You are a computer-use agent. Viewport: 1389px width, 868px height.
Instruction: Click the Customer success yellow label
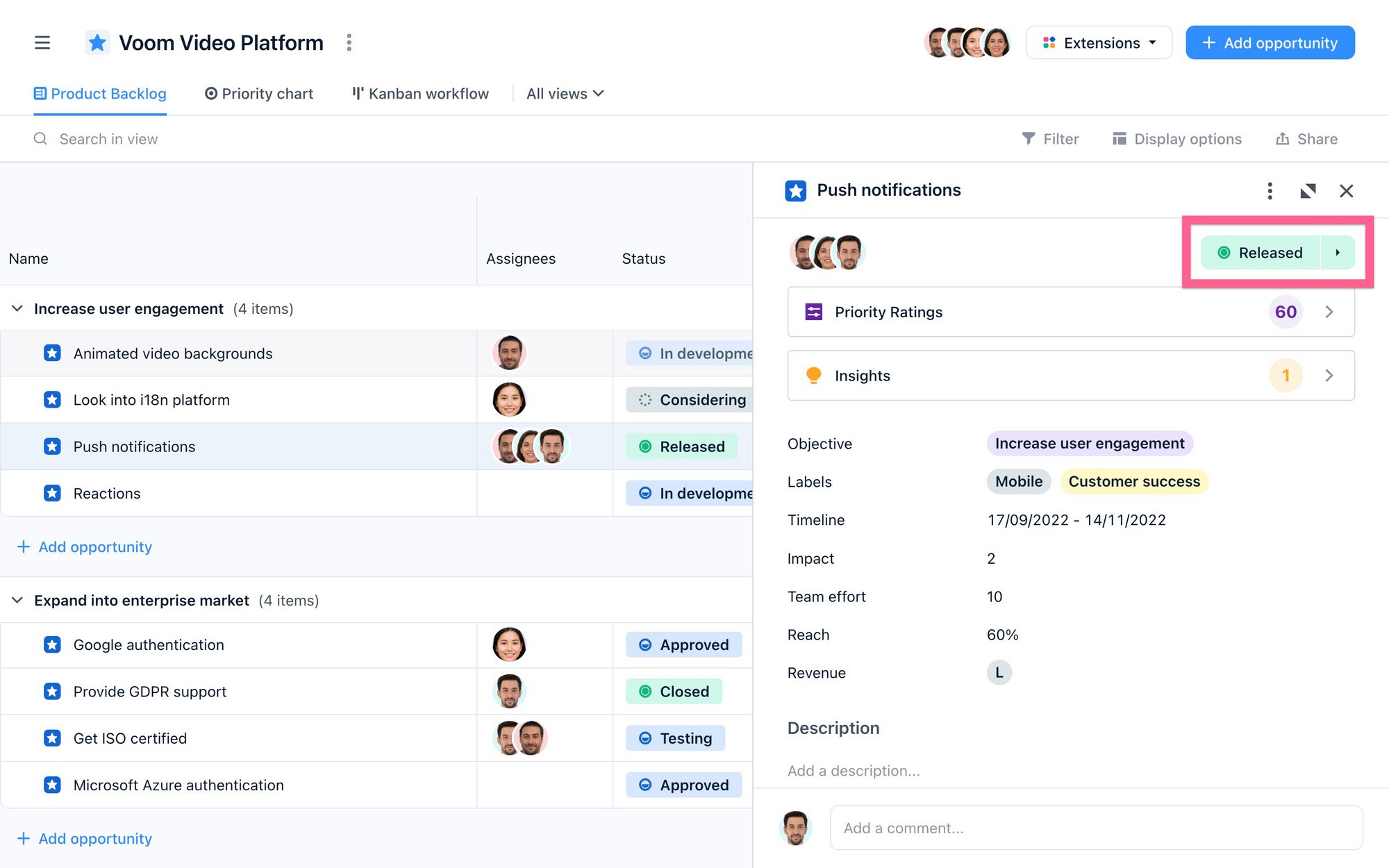coord(1133,481)
